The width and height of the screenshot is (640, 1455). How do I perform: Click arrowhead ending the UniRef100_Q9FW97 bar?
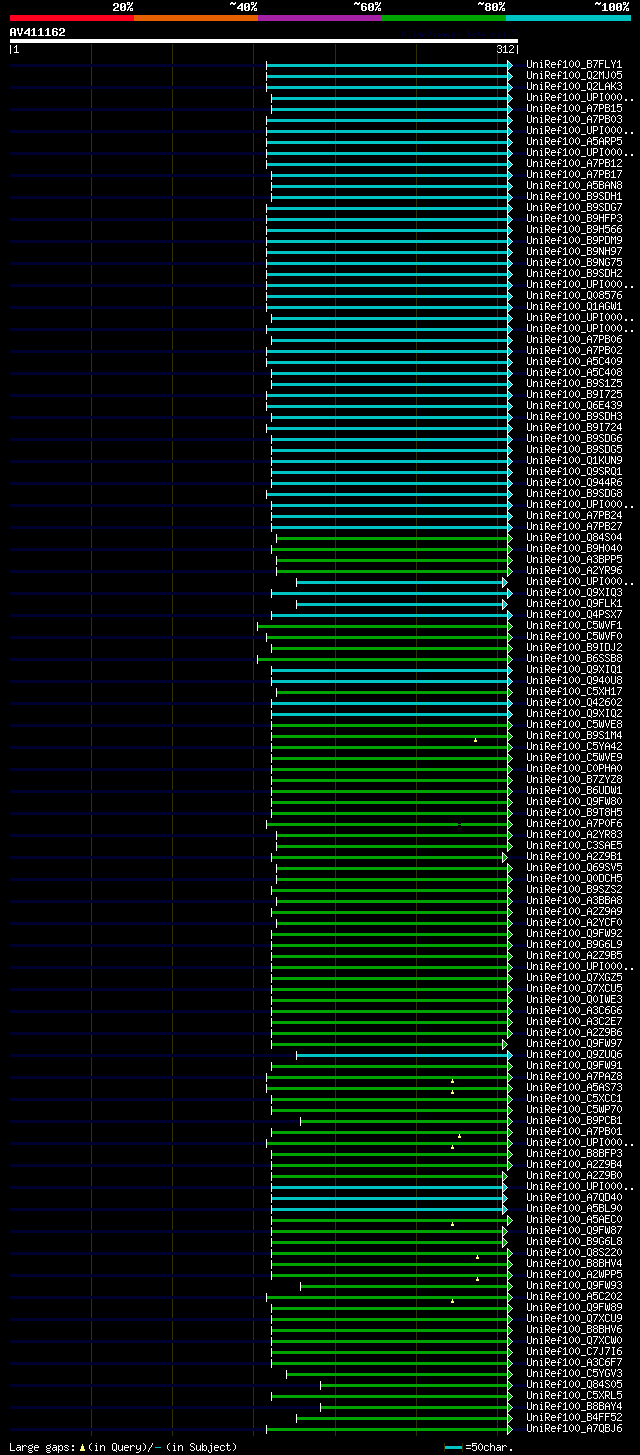pos(505,1044)
